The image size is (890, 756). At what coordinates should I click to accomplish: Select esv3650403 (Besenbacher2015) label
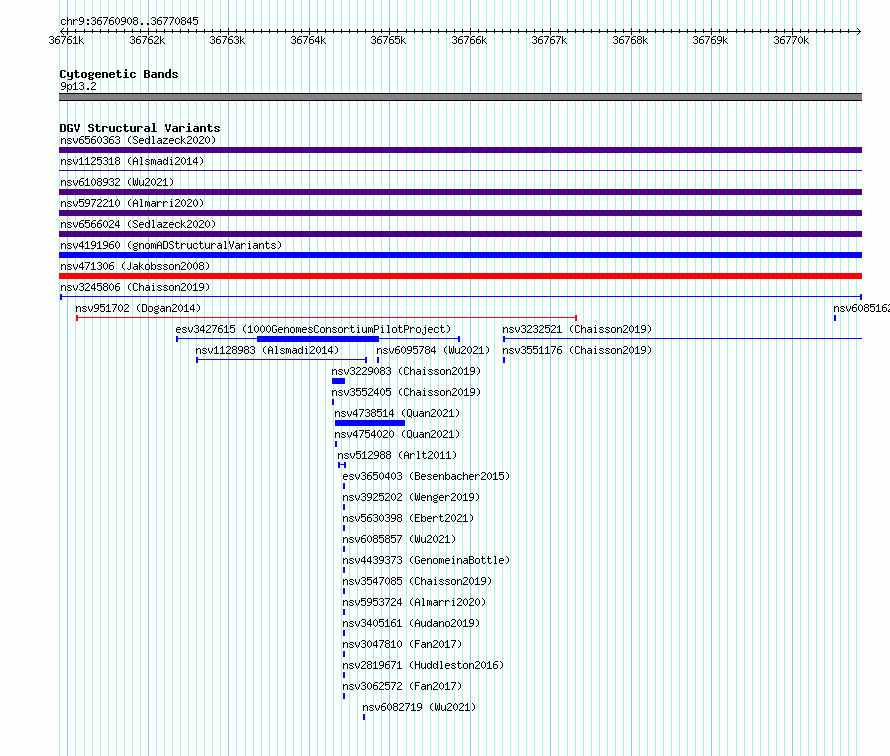click(426, 476)
